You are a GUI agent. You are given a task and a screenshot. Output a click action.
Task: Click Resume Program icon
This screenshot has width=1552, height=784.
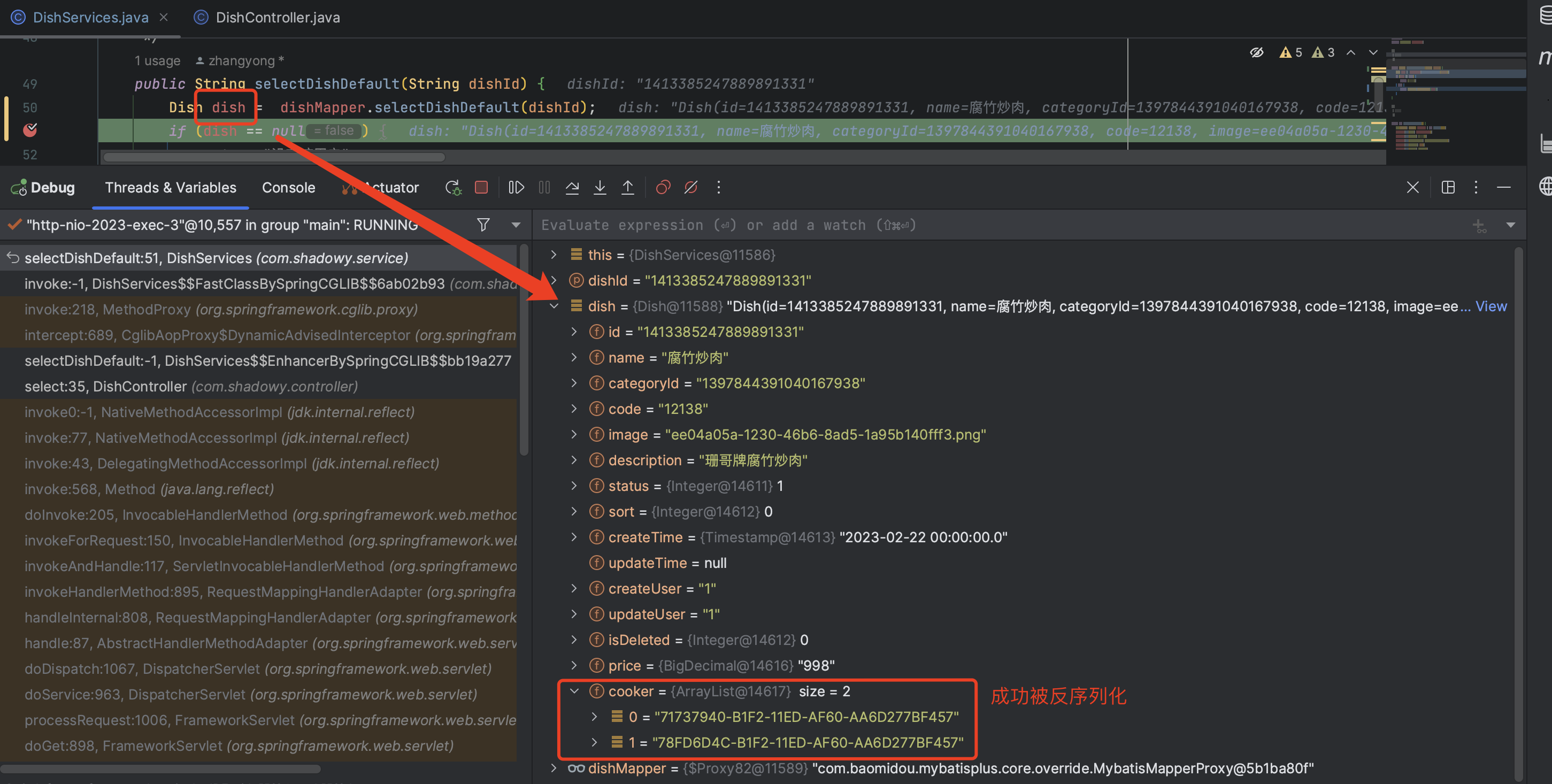[516, 187]
